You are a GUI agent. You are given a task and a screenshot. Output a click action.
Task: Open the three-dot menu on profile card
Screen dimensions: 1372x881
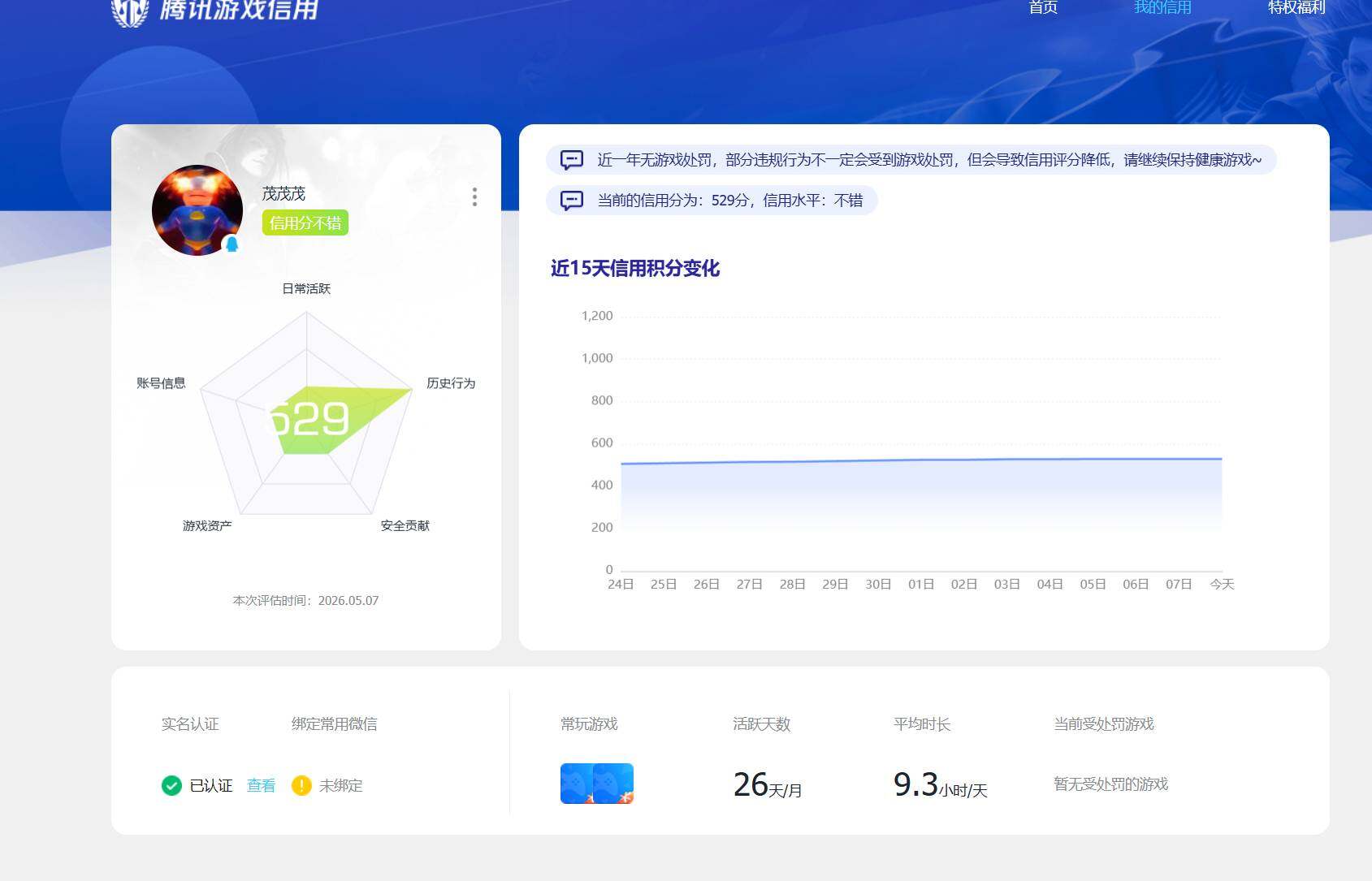474,196
